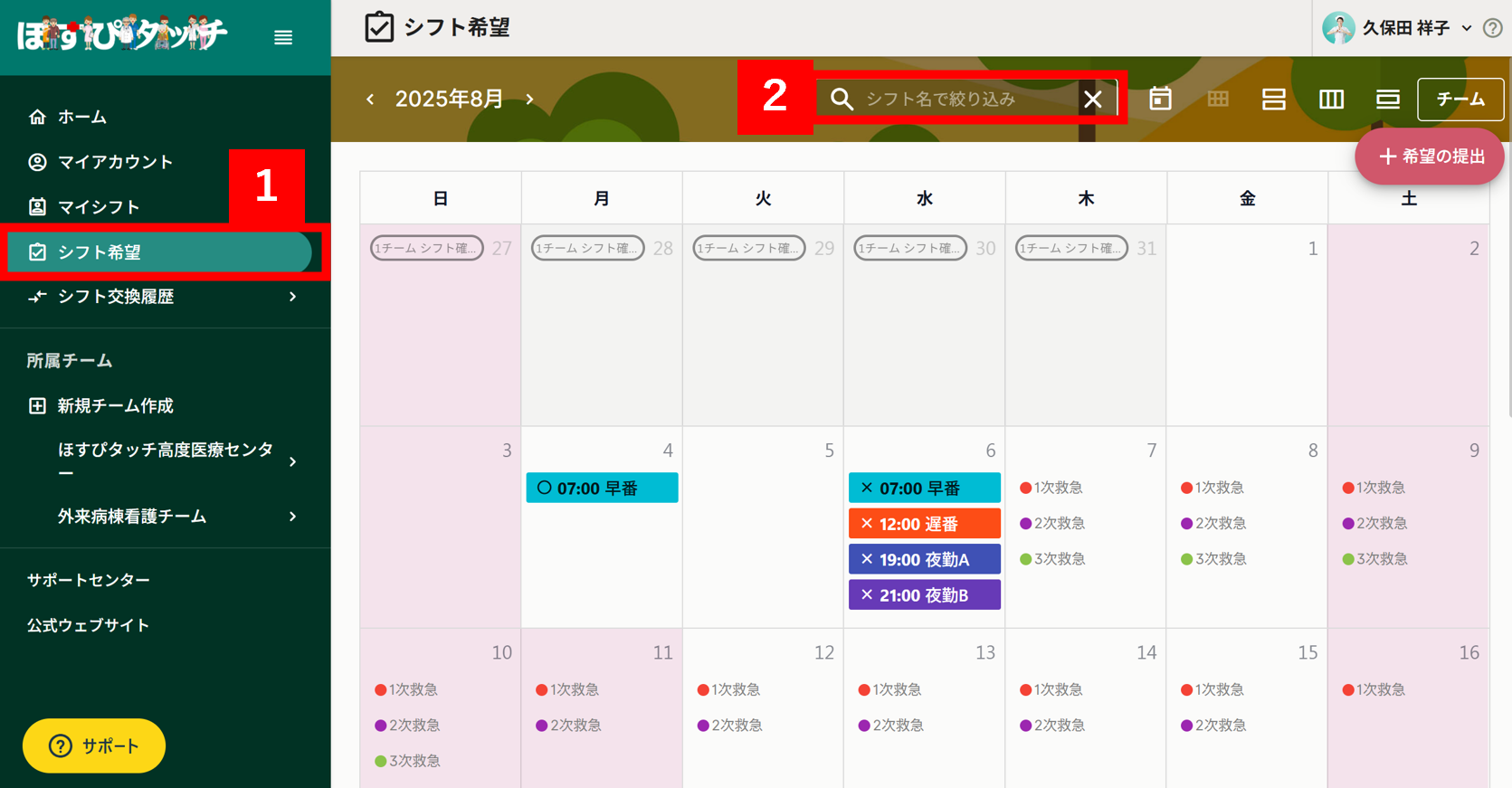
Task: Click 1次救急 on August 7
Action: coord(1051,488)
